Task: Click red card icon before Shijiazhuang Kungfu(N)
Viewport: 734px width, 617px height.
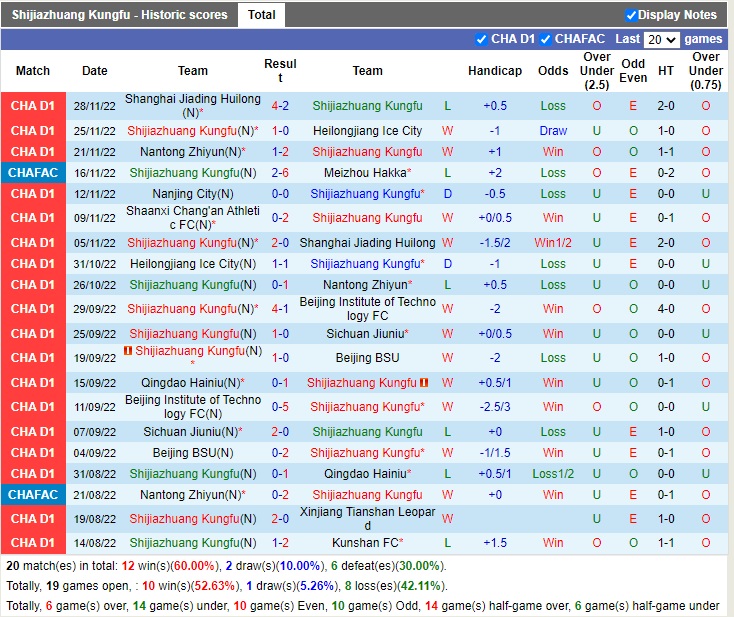Action: [128, 351]
